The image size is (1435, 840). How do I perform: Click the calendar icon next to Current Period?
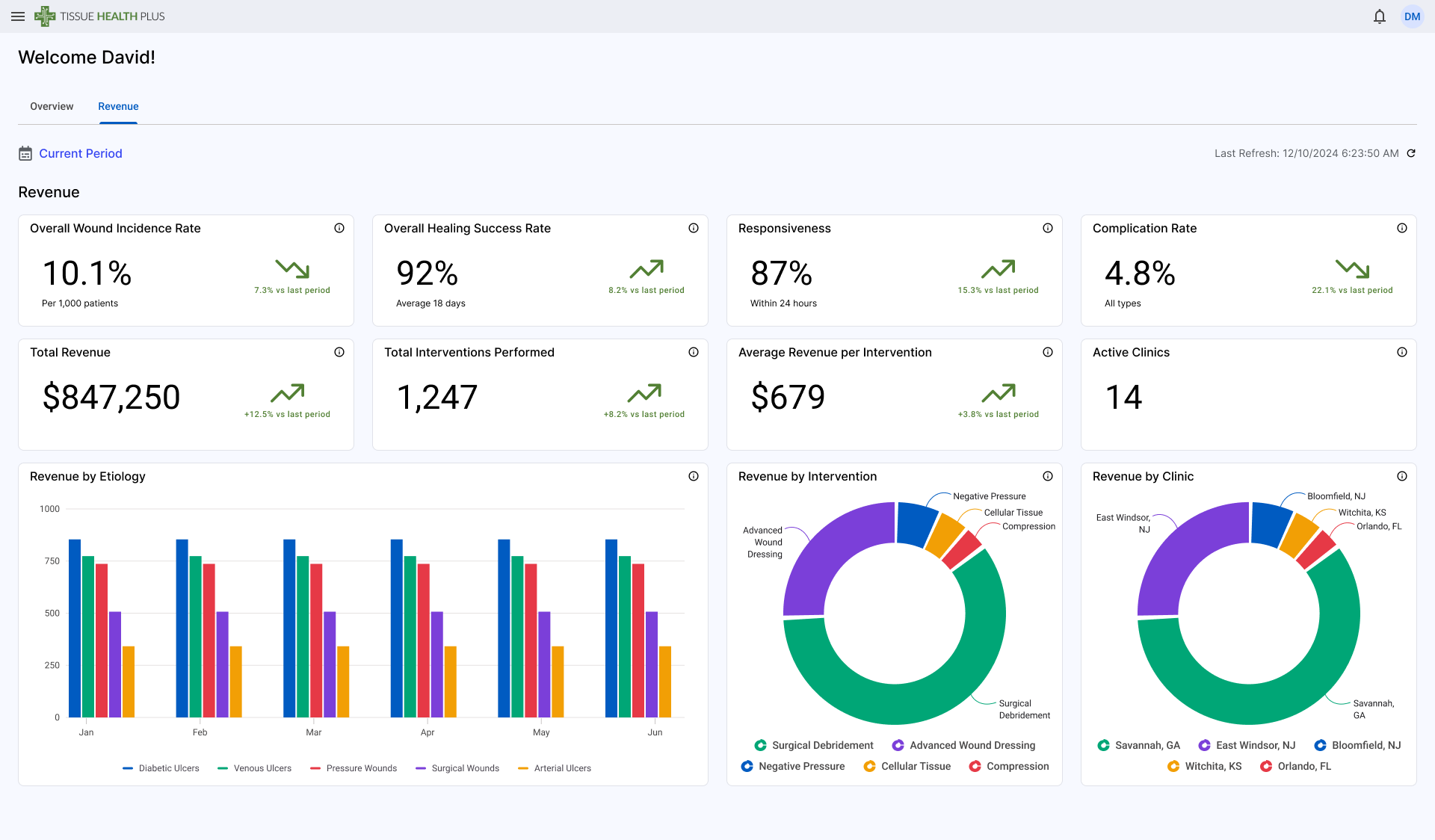[25, 153]
